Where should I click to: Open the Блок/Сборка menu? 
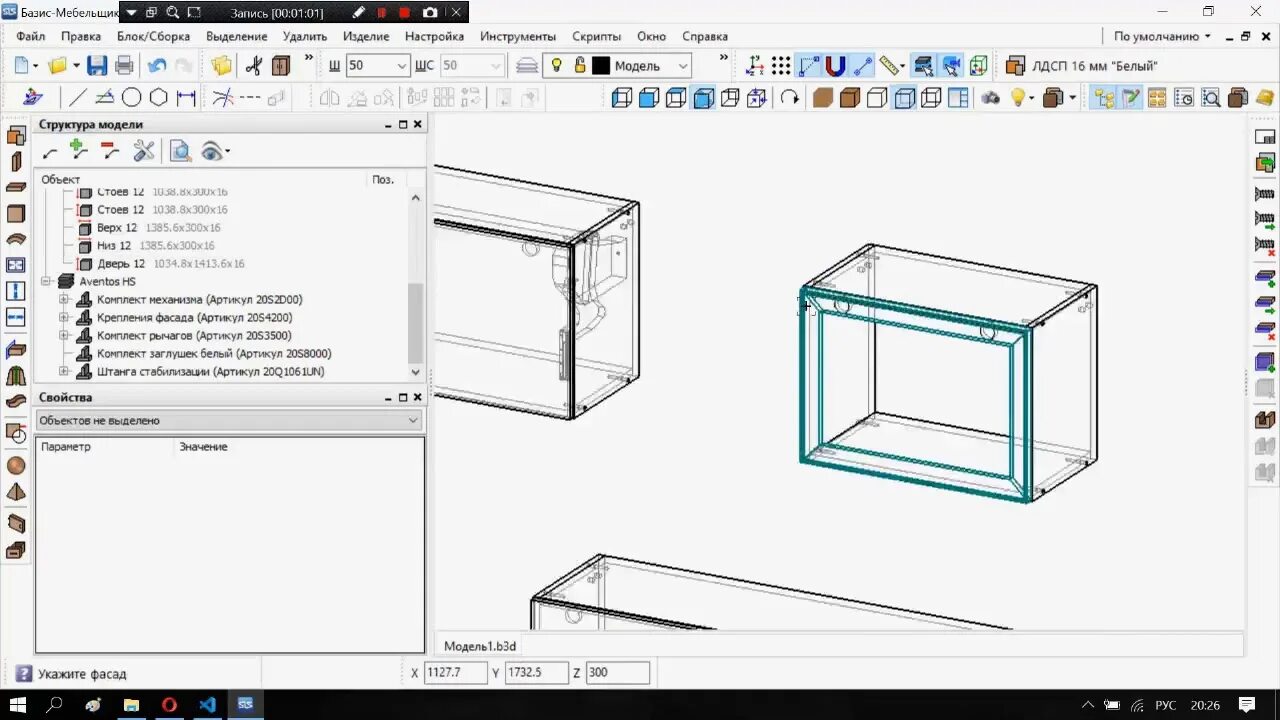pyautogui.click(x=153, y=36)
